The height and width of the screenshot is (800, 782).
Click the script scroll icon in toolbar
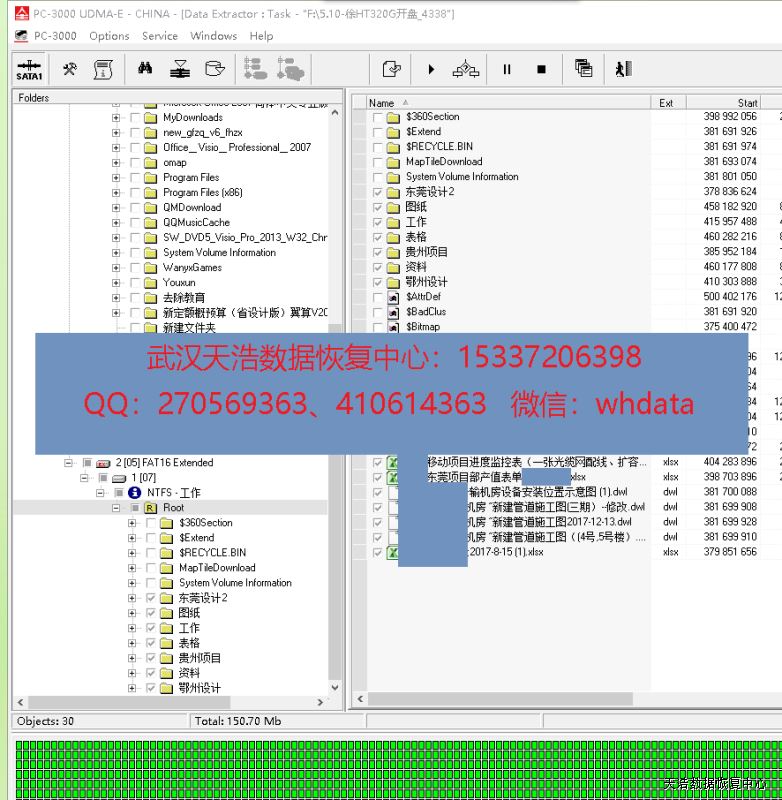tap(102, 69)
